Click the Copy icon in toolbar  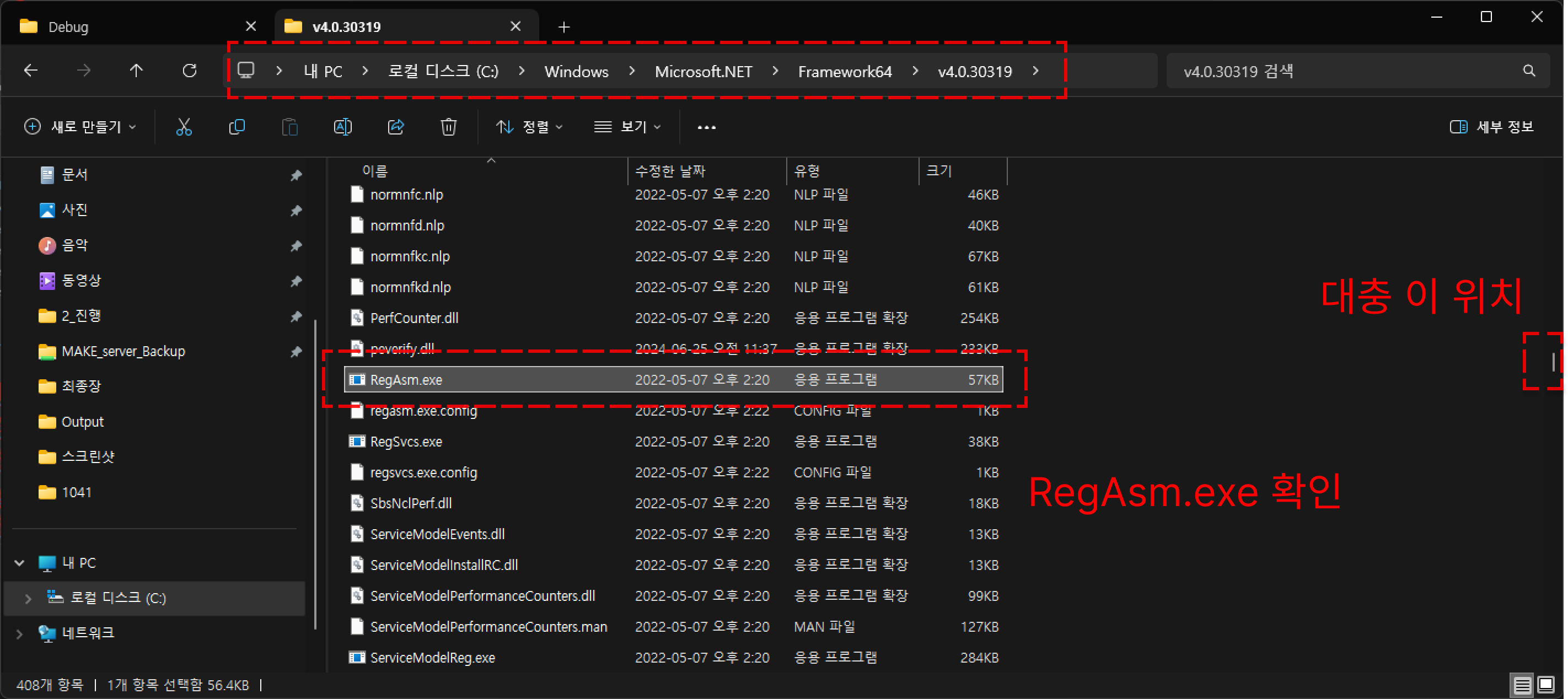237,127
